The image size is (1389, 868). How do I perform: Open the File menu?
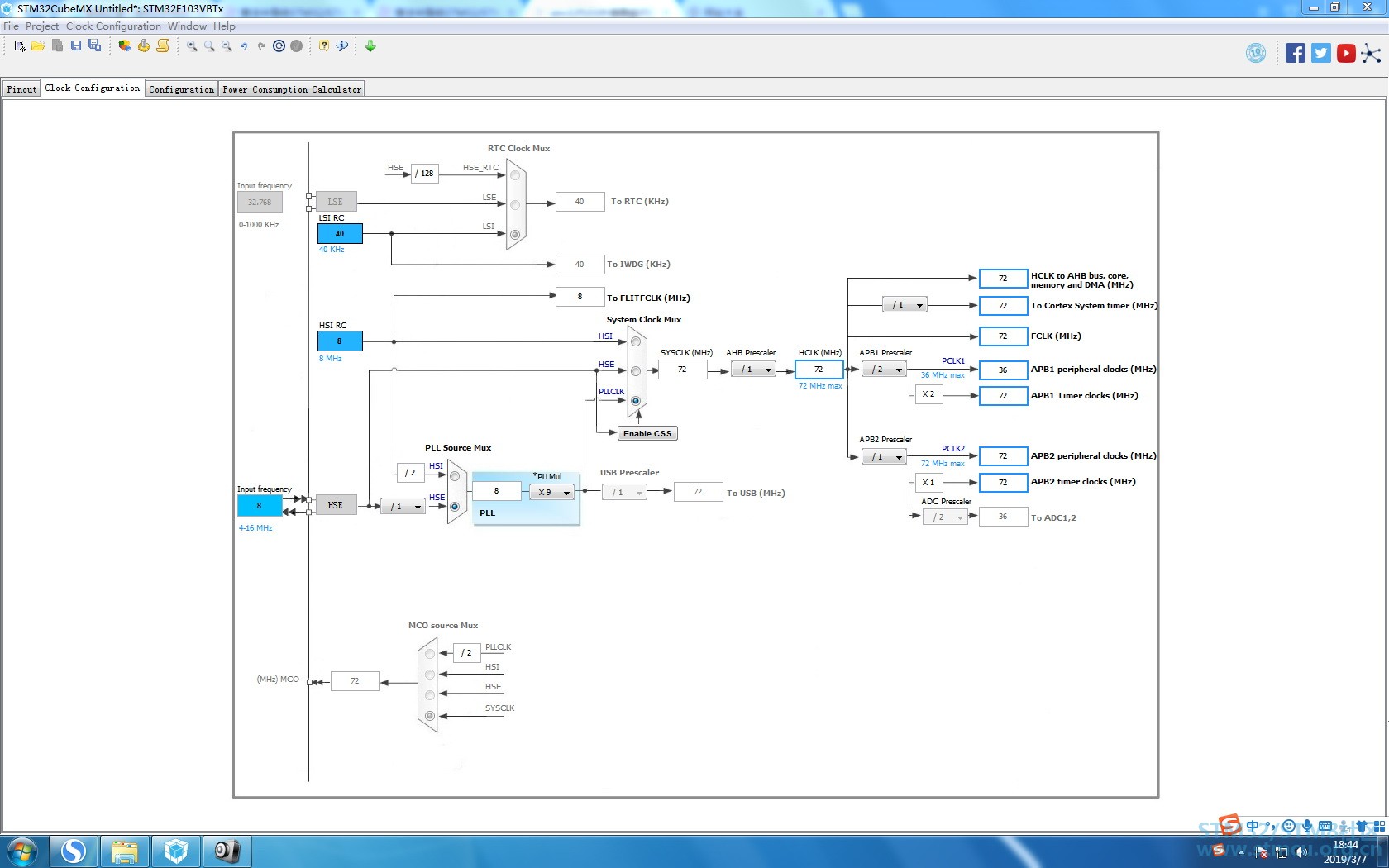point(11,26)
